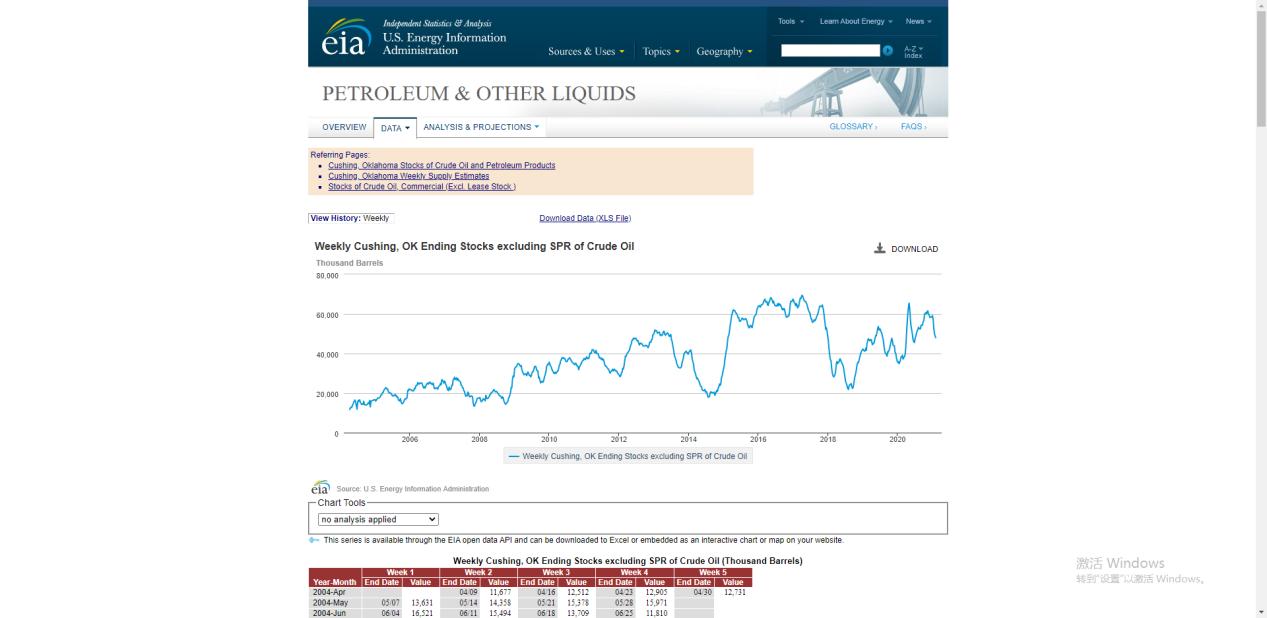The width and height of the screenshot is (1267, 618).
Task: Open the Learn About Energy menu
Action: [856, 22]
